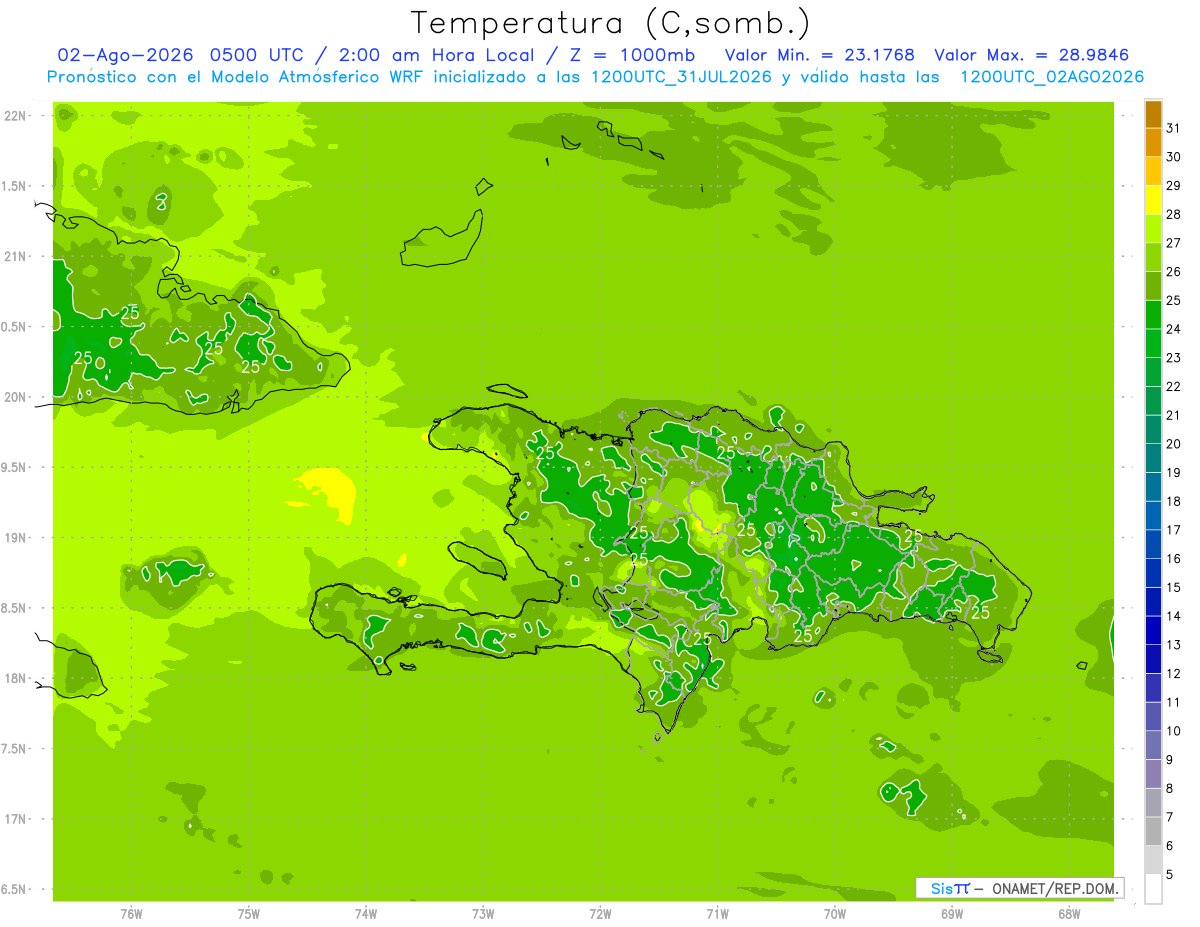Click the 17N latitude axis label
This screenshot has width=1200, height=927.
[17, 819]
